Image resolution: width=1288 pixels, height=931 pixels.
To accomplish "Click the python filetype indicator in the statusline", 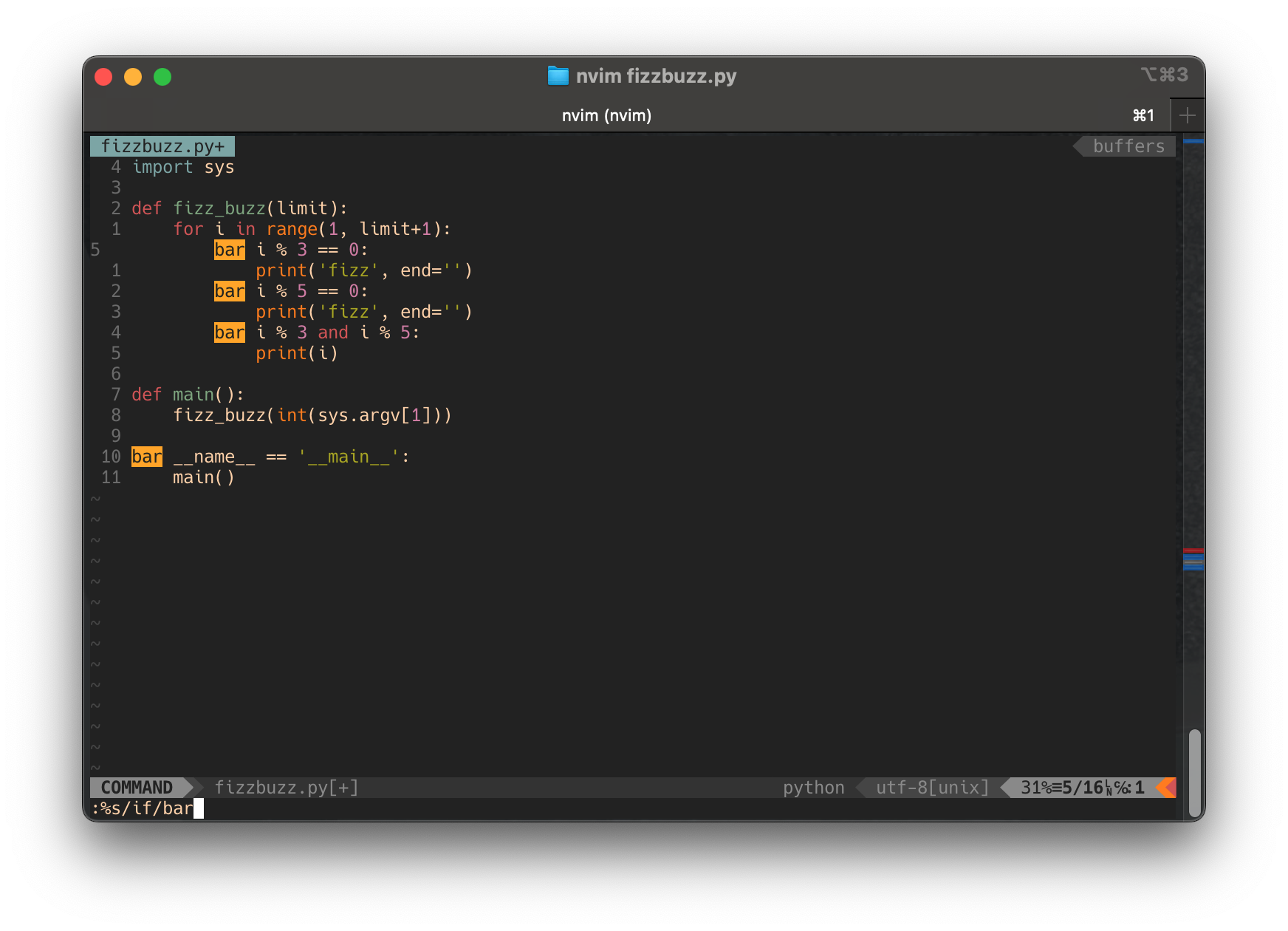I will click(813, 788).
